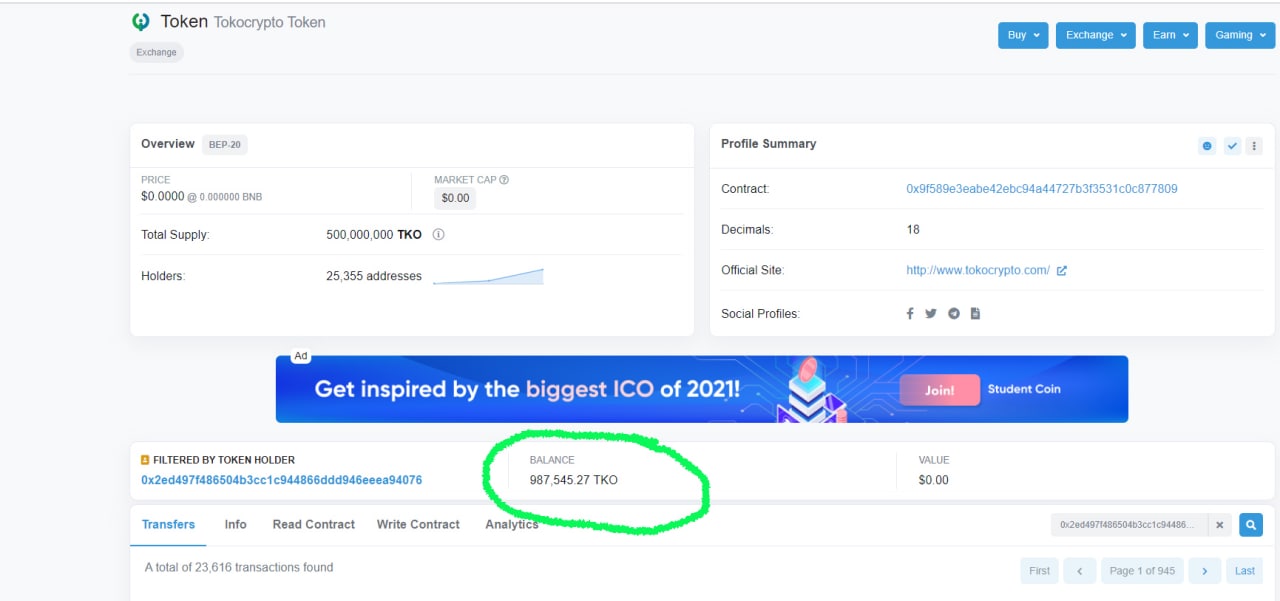Click the Tokocrypto token logo icon
1280x601 pixels.
pyautogui.click(x=141, y=22)
